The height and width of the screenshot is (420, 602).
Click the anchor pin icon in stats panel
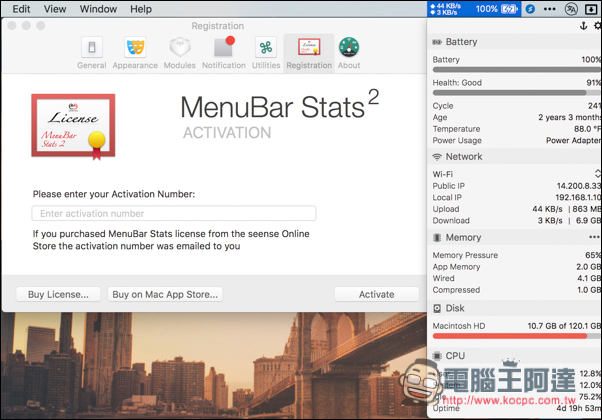(x=583, y=26)
